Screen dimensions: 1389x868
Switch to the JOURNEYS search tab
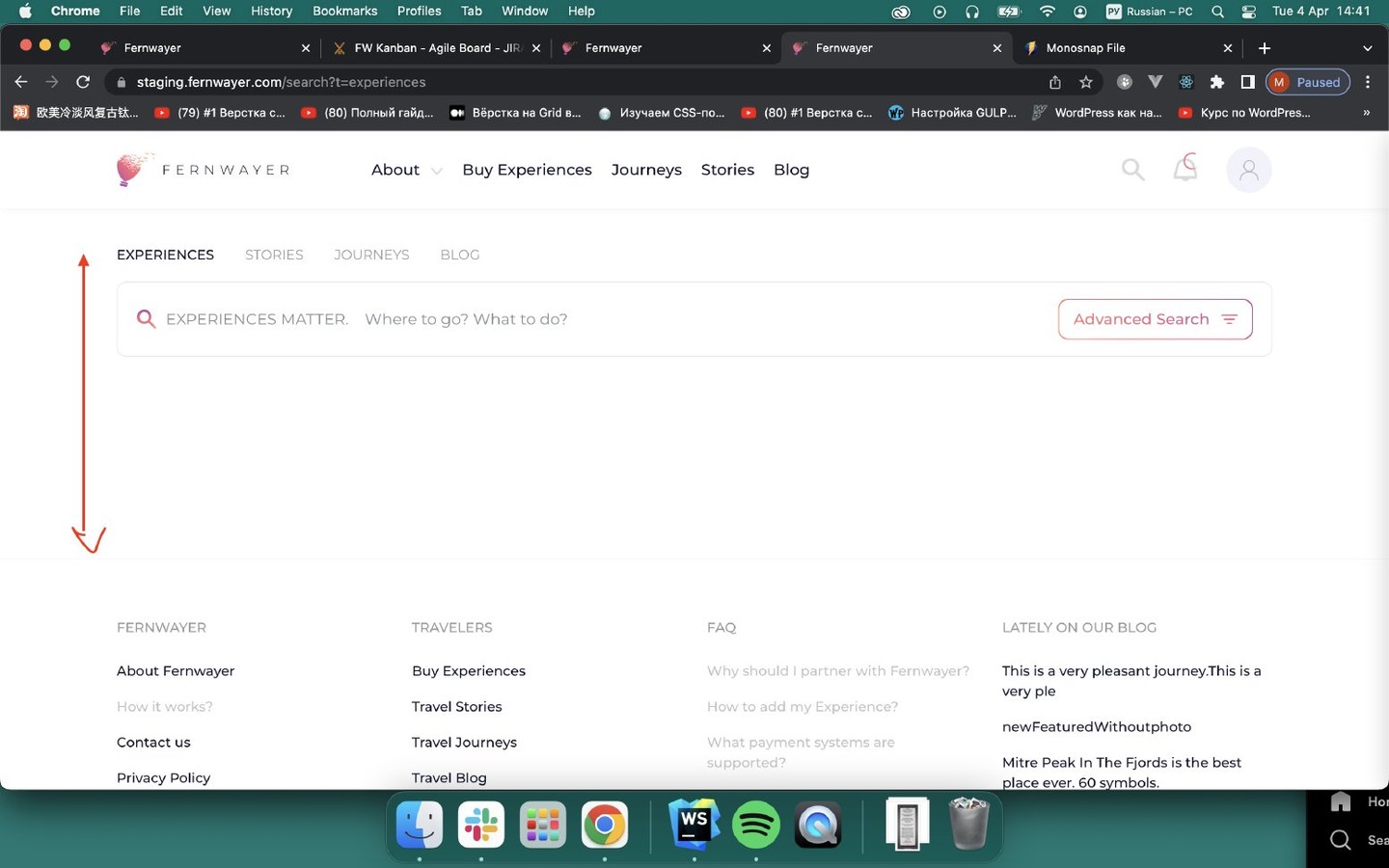(x=371, y=255)
